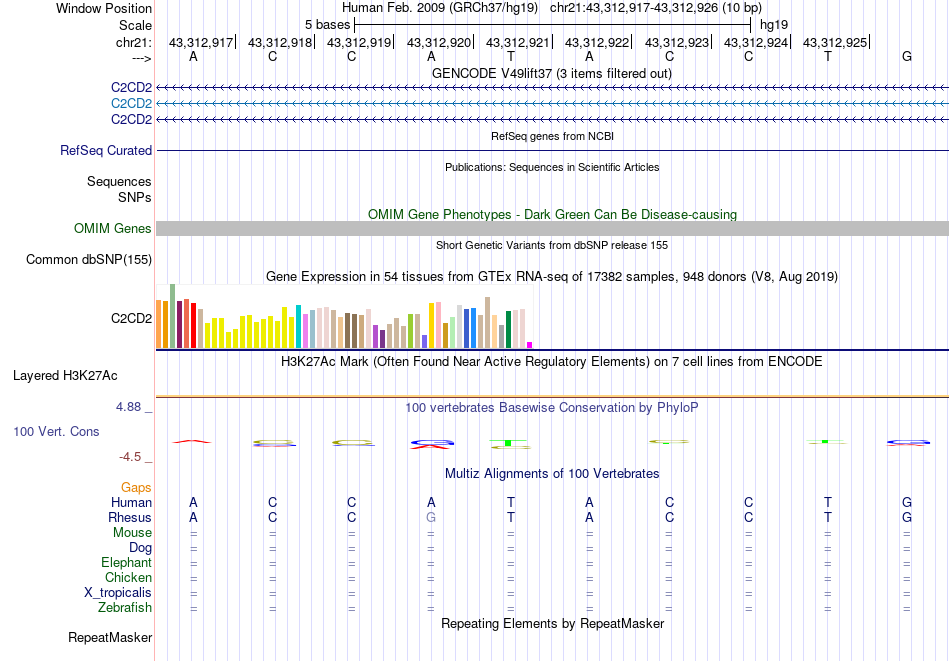Click the small magenta GTEx expression bar
Viewport: 950px width, 661px height.
pyautogui.click(x=530, y=345)
